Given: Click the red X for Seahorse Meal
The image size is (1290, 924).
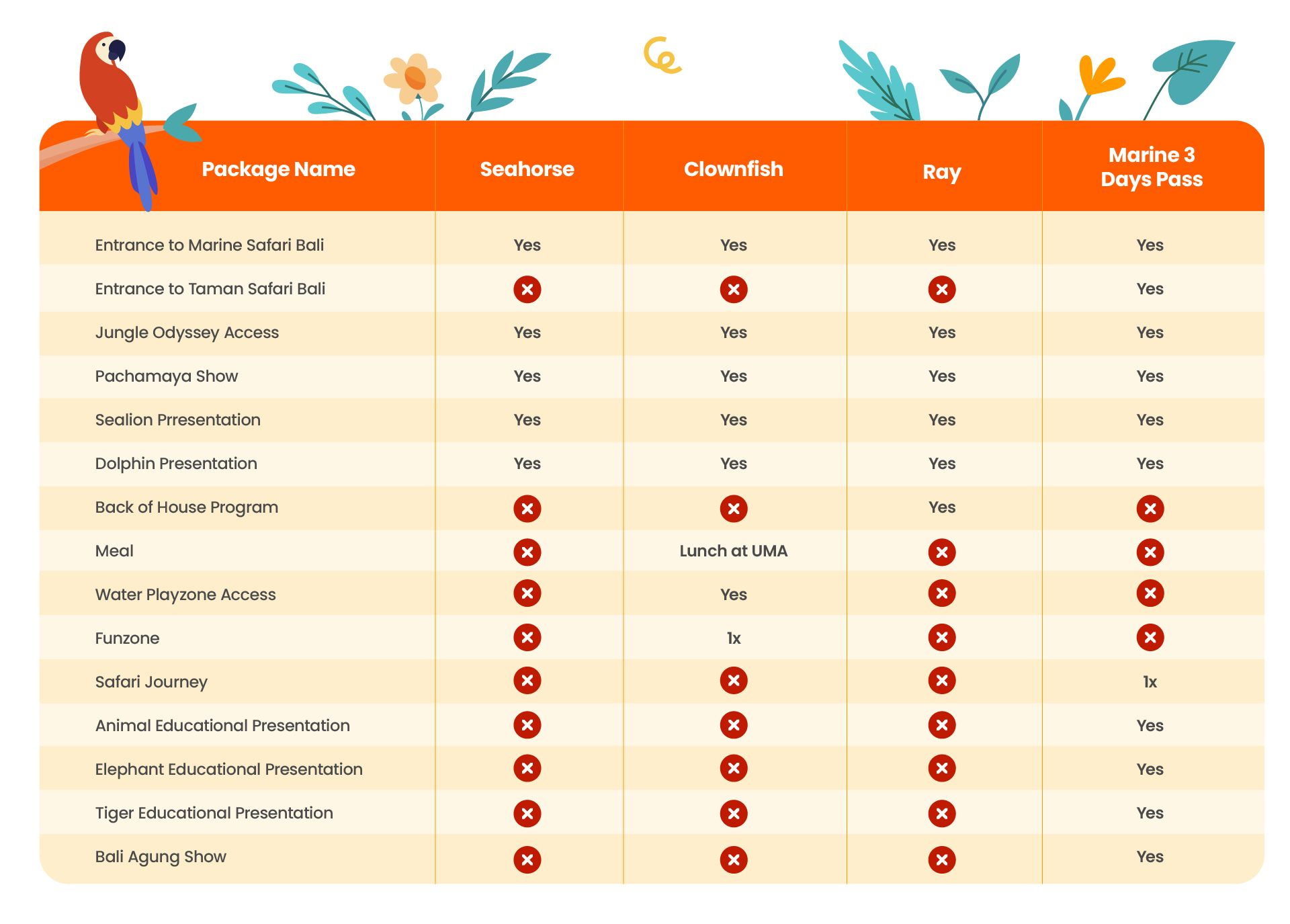Looking at the screenshot, I should coord(527,552).
